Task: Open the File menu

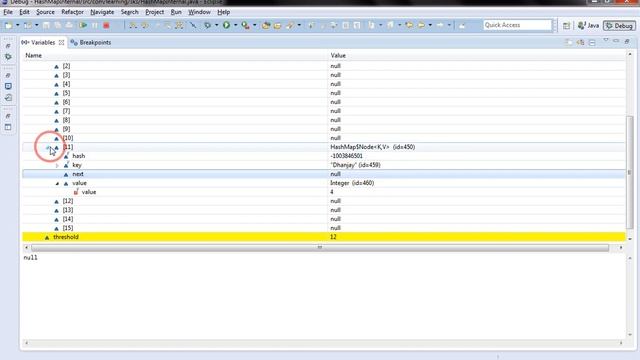Action: click(8, 12)
